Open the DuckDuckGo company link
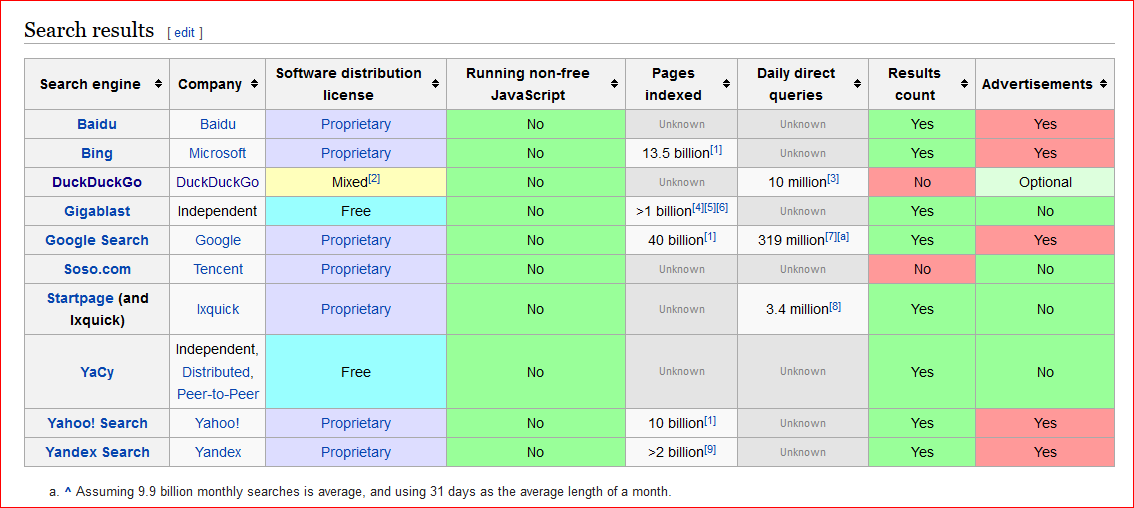1134x508 pixels. [218, 182]
